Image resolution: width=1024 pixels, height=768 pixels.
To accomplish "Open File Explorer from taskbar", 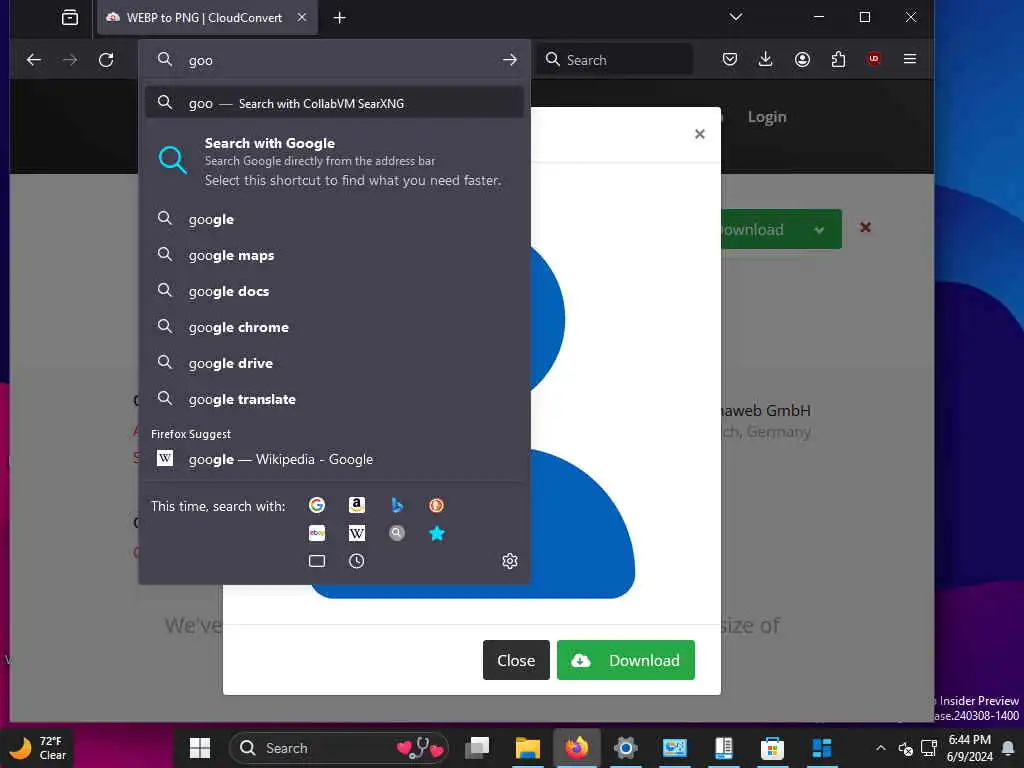I will tap(527, 748).
